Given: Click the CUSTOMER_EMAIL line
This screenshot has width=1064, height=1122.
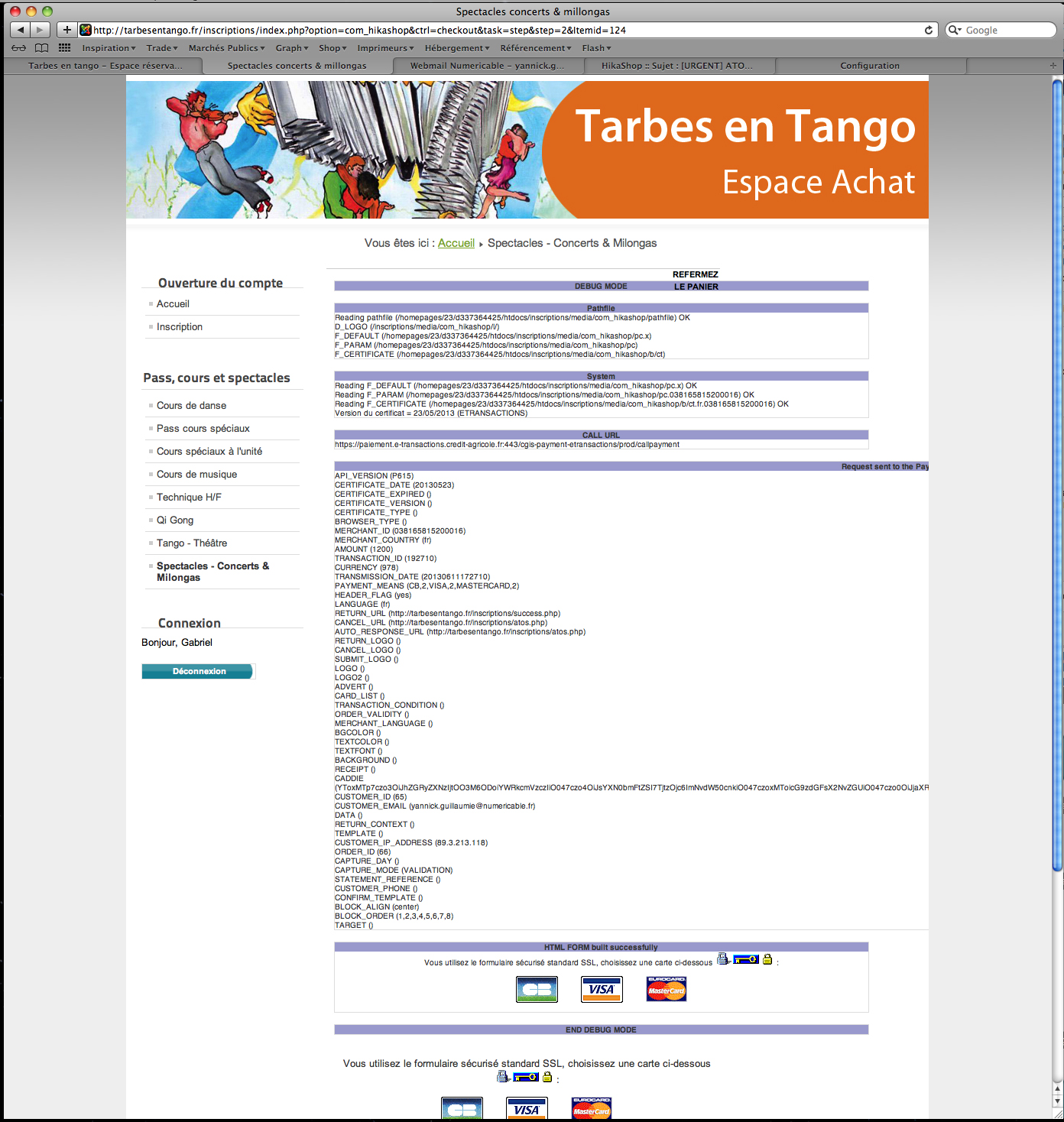Looking at the screenshot, I should tap(435, 806).
